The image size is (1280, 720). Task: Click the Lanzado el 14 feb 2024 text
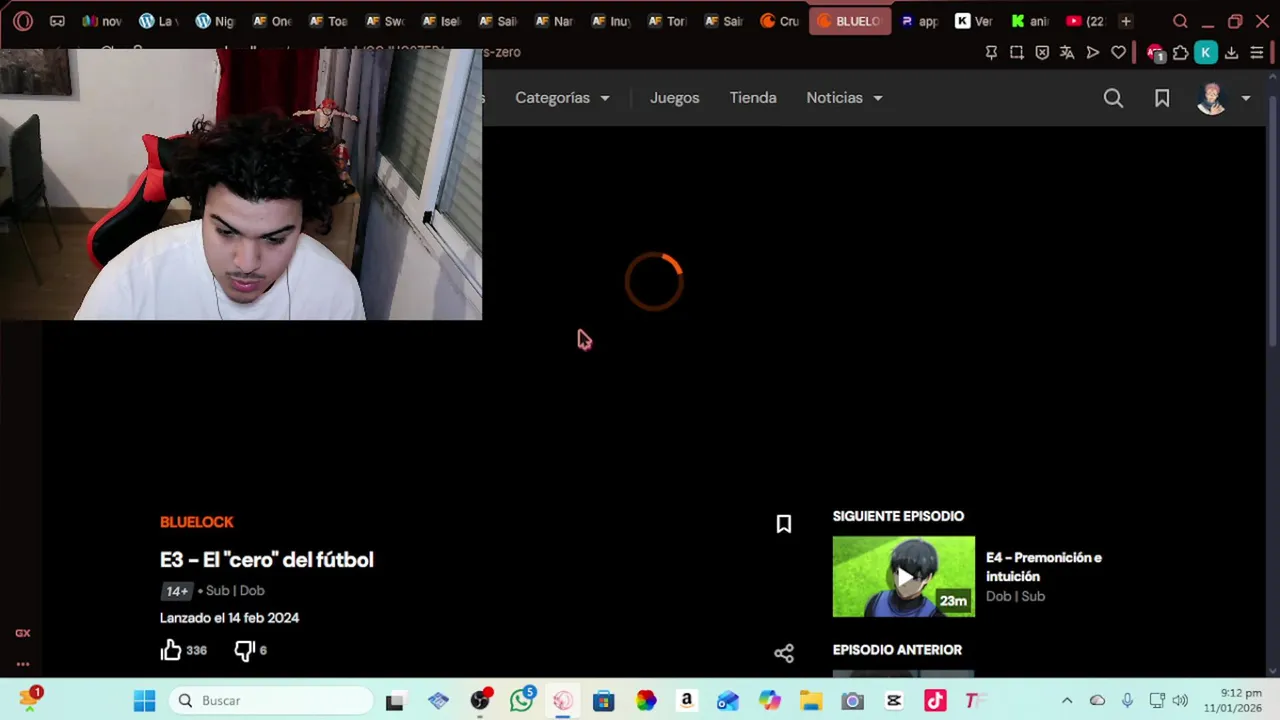(230, 618)
